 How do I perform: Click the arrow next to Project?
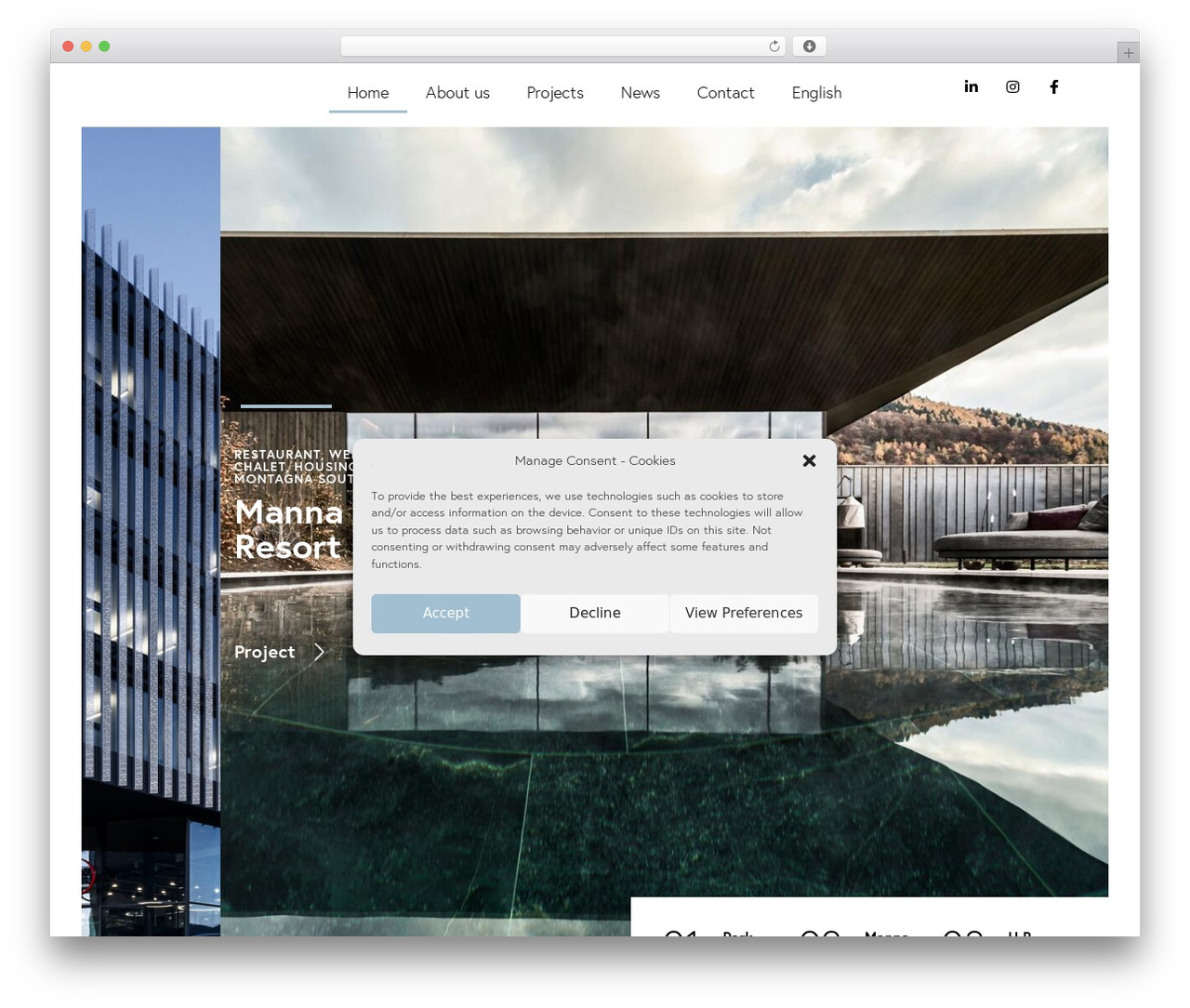click(x=319, y=652)
